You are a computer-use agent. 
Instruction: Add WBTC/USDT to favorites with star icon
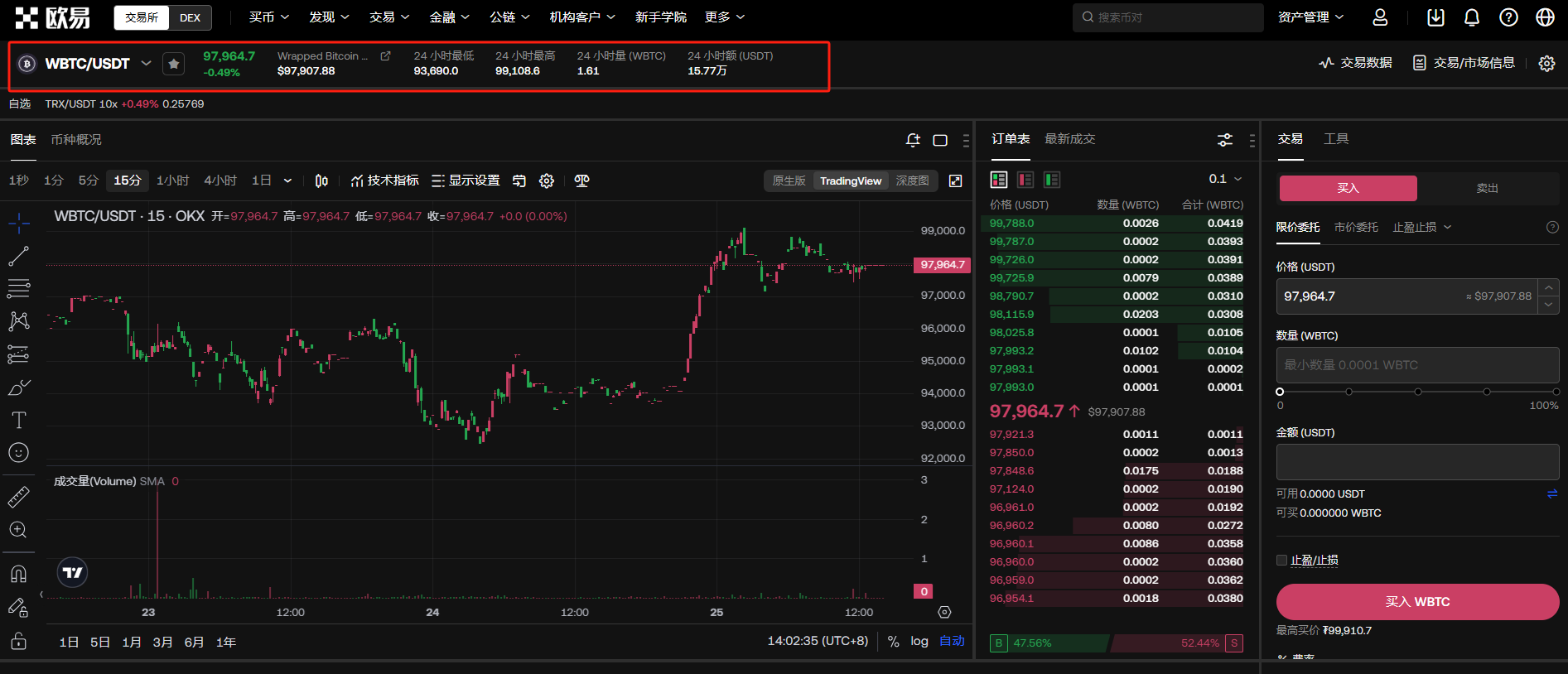(x=173, y=64)
